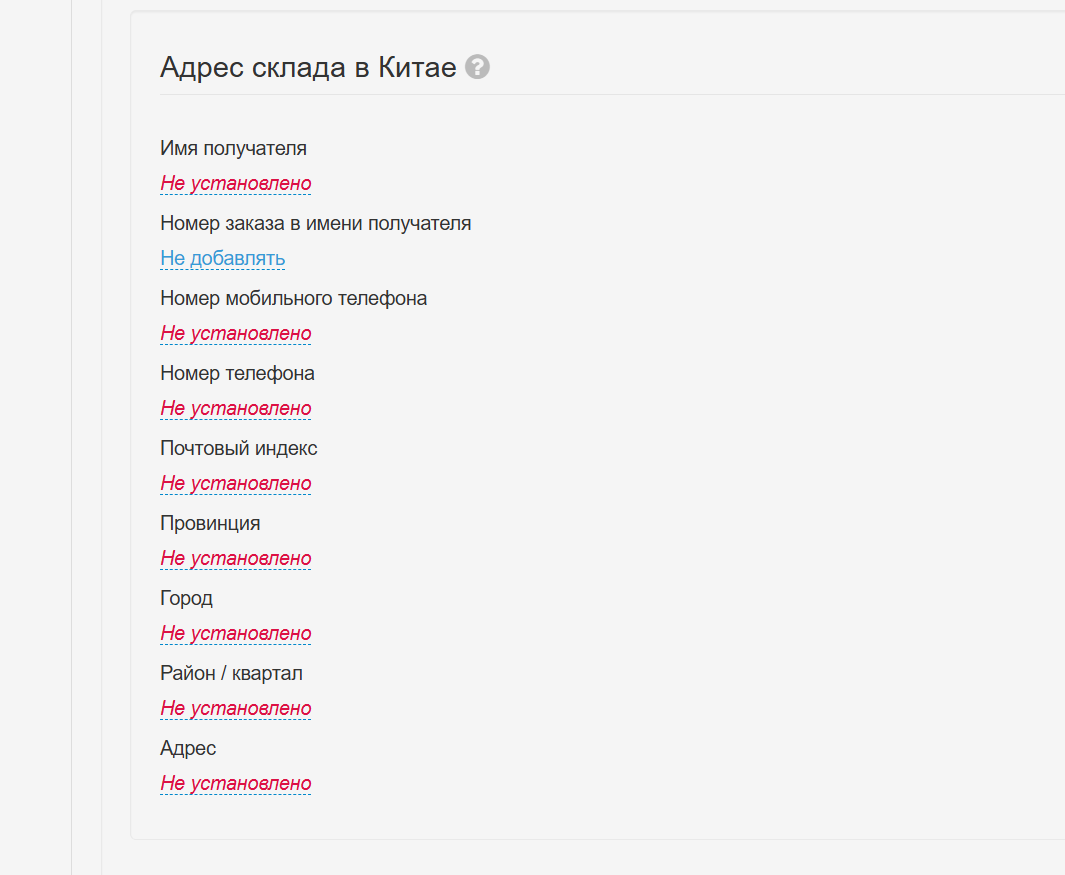Click the Почтовый индекс label
The height and width of the screenshot is (875, 1065).
pos(238,449)
